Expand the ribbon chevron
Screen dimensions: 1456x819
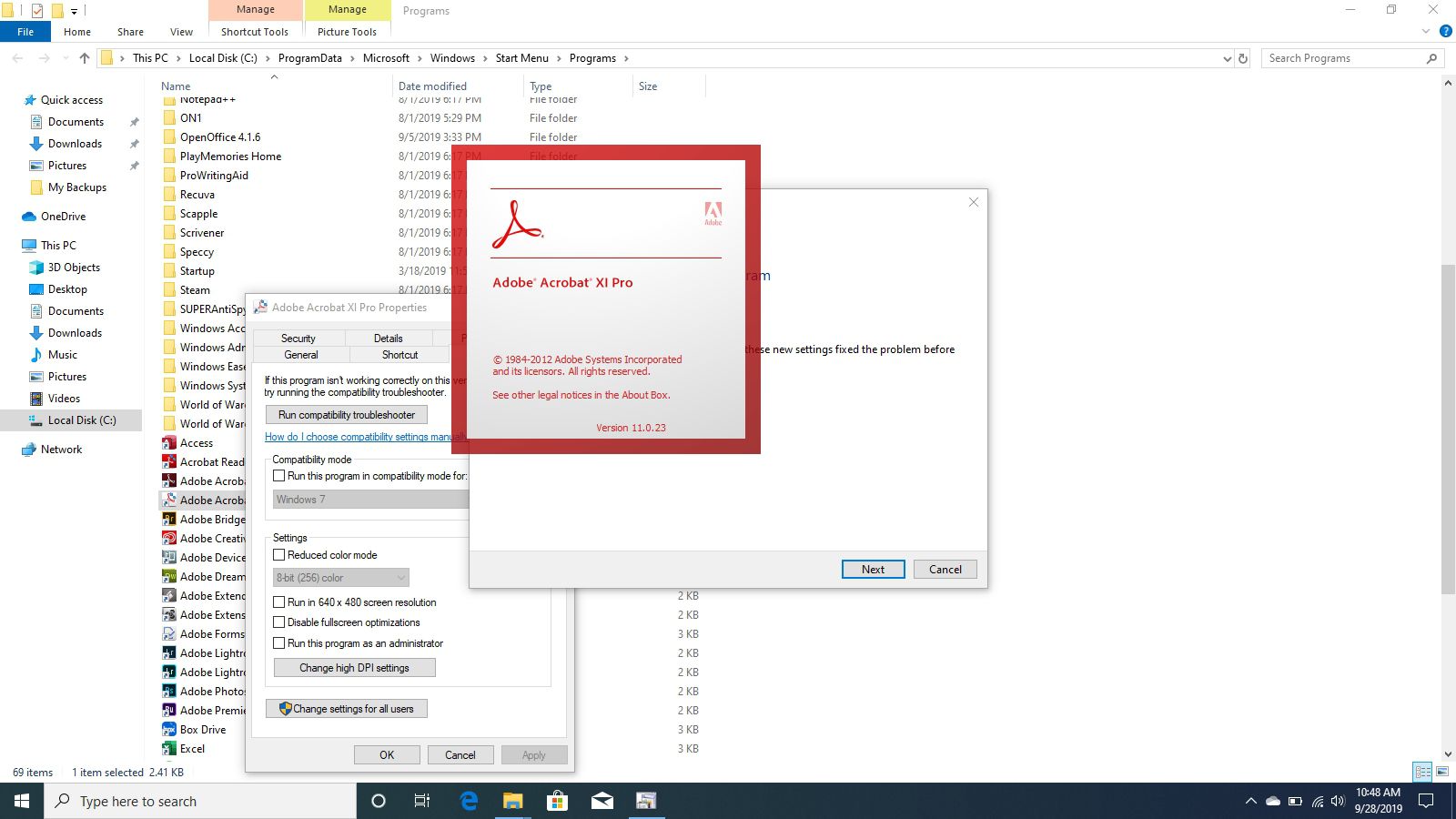pyautogui.click(x=1426, y=31)
